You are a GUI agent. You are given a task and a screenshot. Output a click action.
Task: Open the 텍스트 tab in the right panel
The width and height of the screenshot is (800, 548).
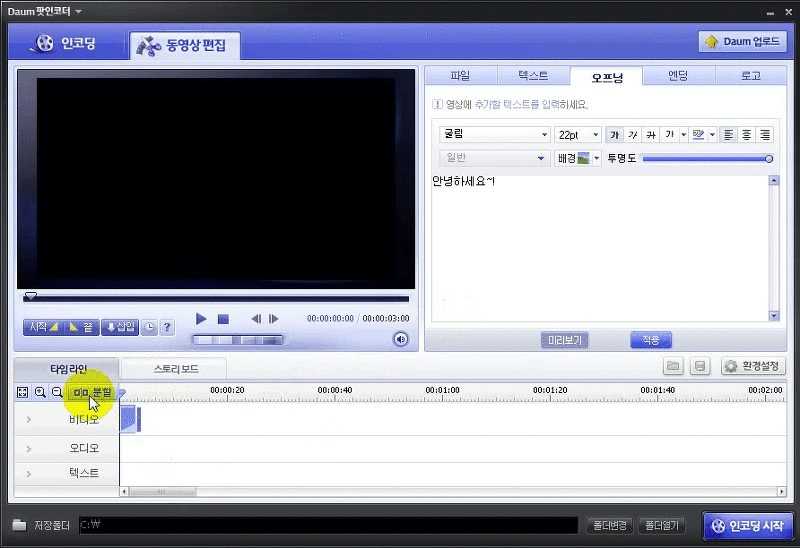[533, 76]
